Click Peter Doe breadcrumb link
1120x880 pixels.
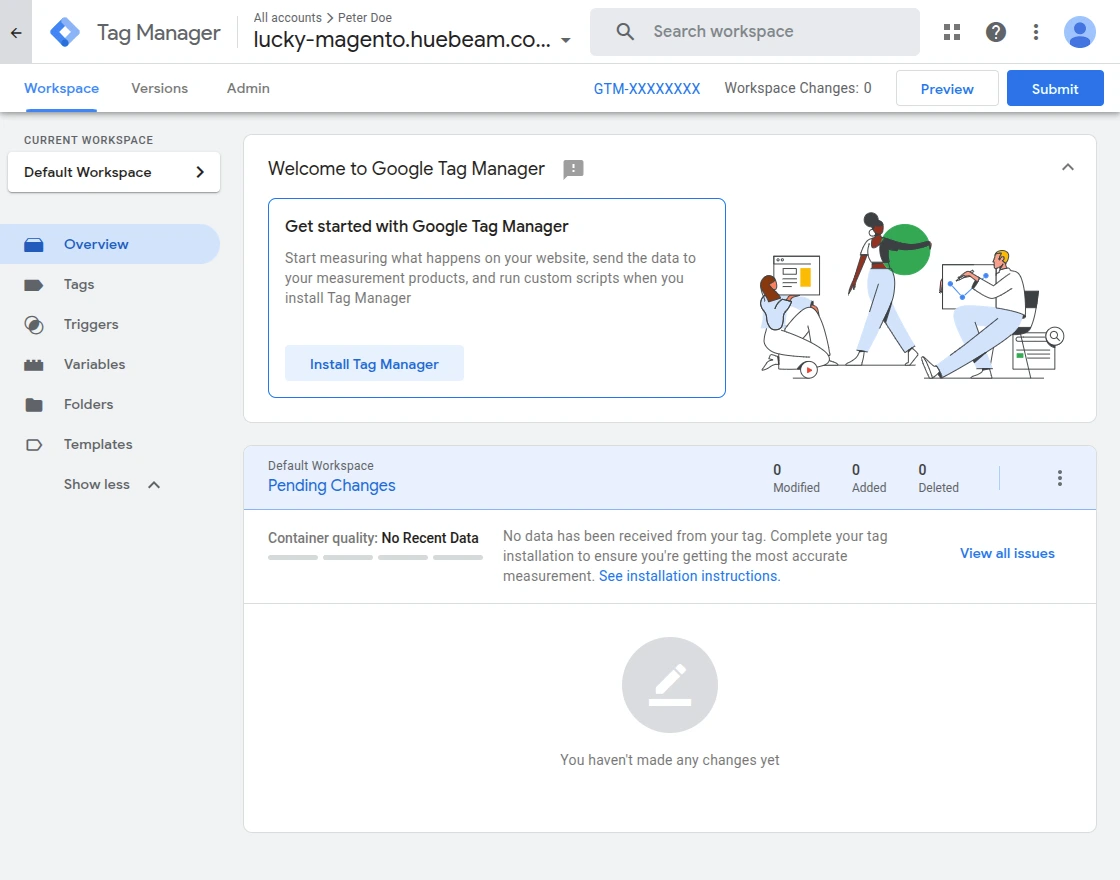tap(364, 17)
